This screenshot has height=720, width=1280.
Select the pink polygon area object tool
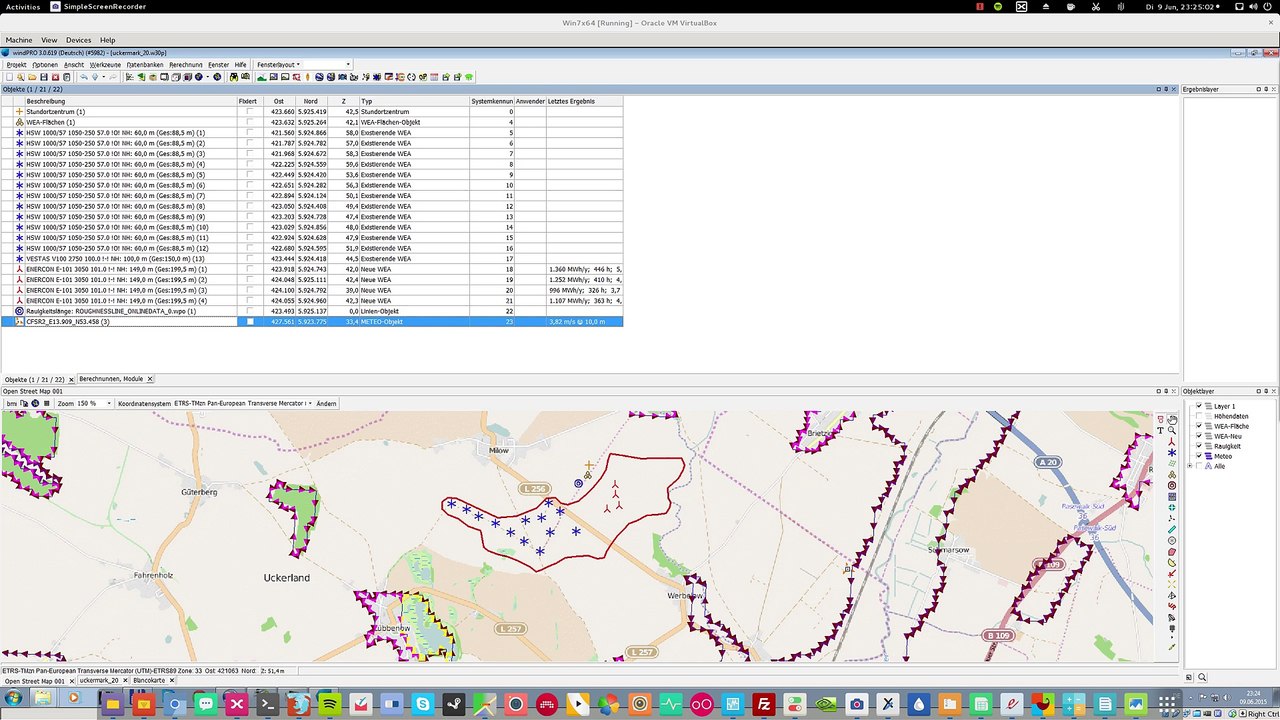1172,552
